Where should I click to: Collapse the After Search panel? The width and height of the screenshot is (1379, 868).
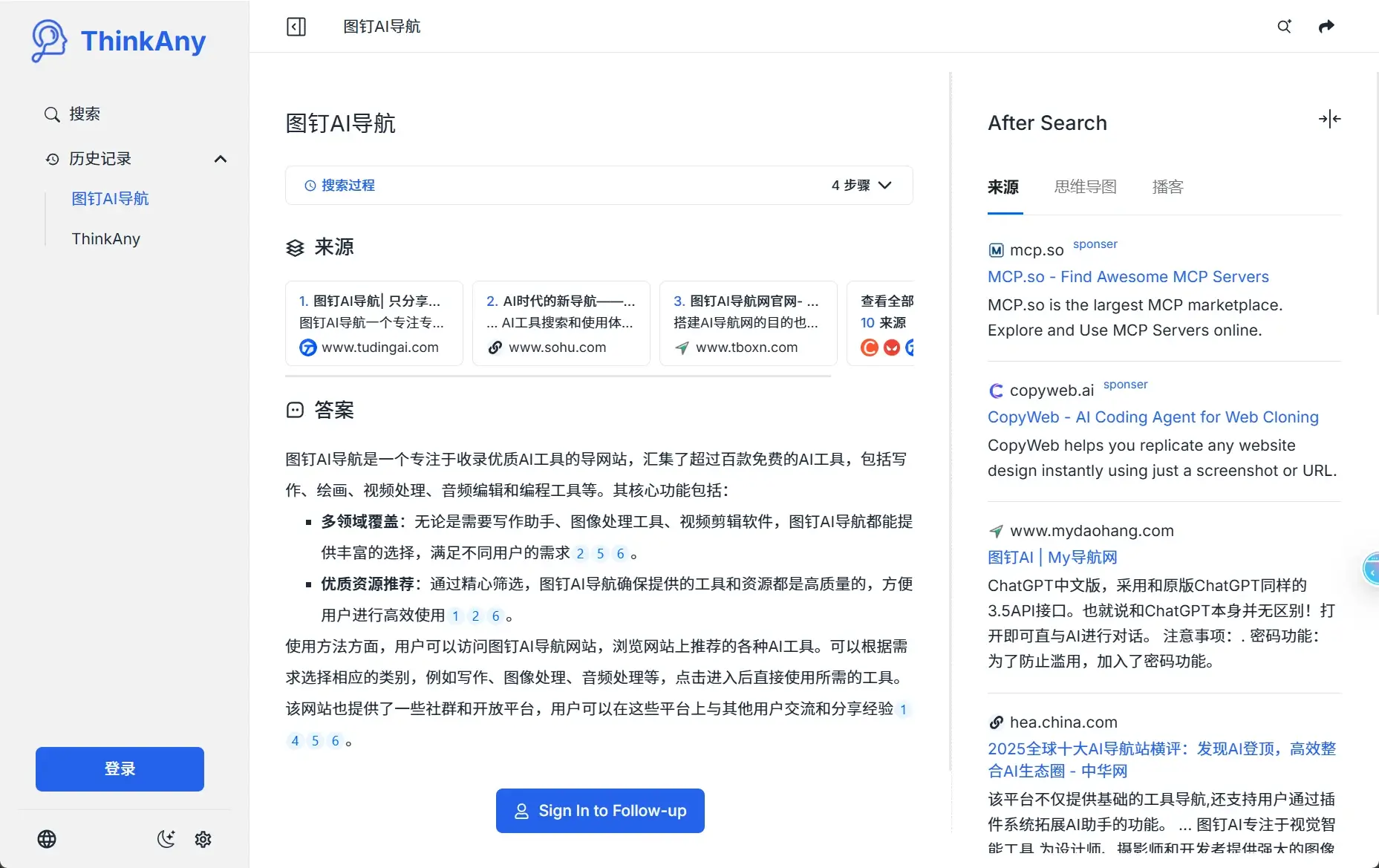point(1329,119)
